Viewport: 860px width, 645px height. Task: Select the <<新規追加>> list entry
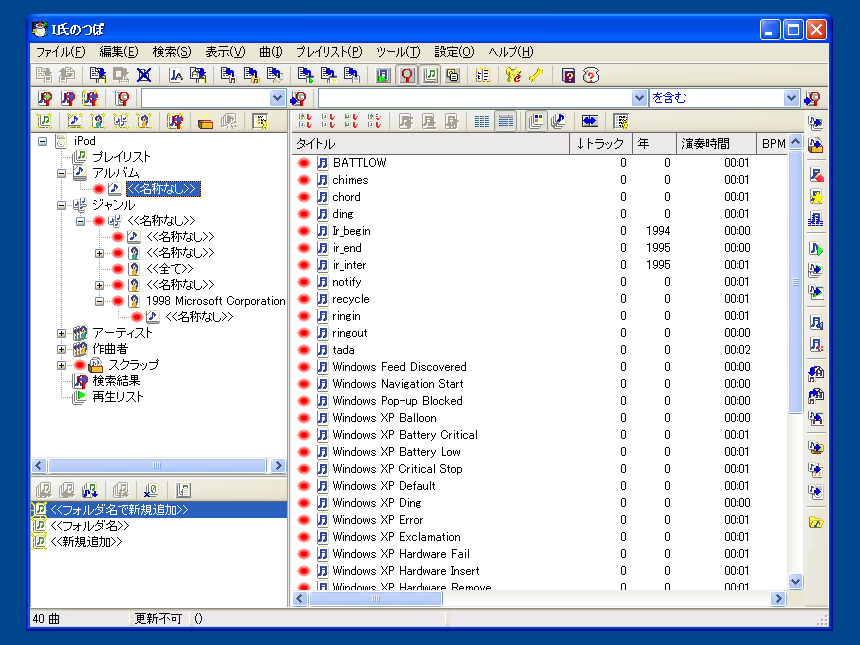click(159, 542)
